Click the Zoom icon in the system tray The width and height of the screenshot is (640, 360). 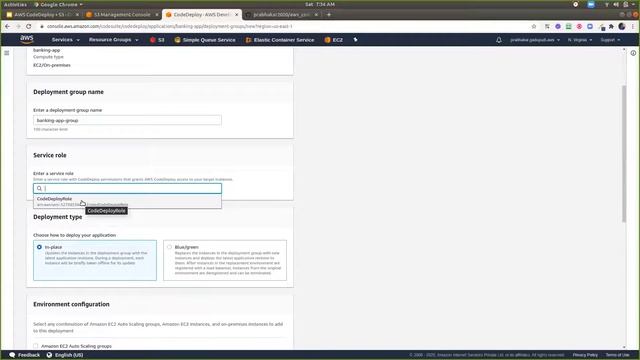(591, 4)
